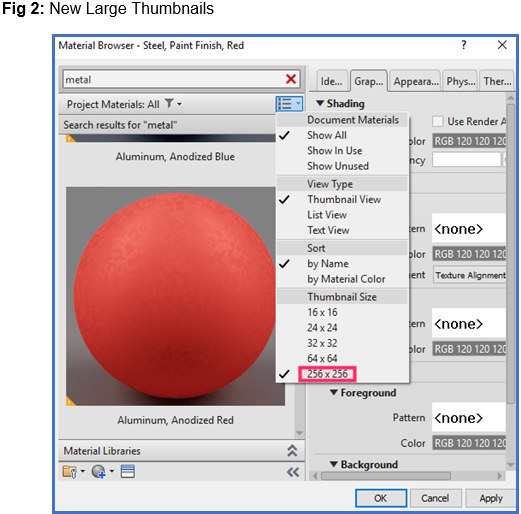Click the Texture Alignment button
This screenshot has height=514, width=521.
point(469,275)
